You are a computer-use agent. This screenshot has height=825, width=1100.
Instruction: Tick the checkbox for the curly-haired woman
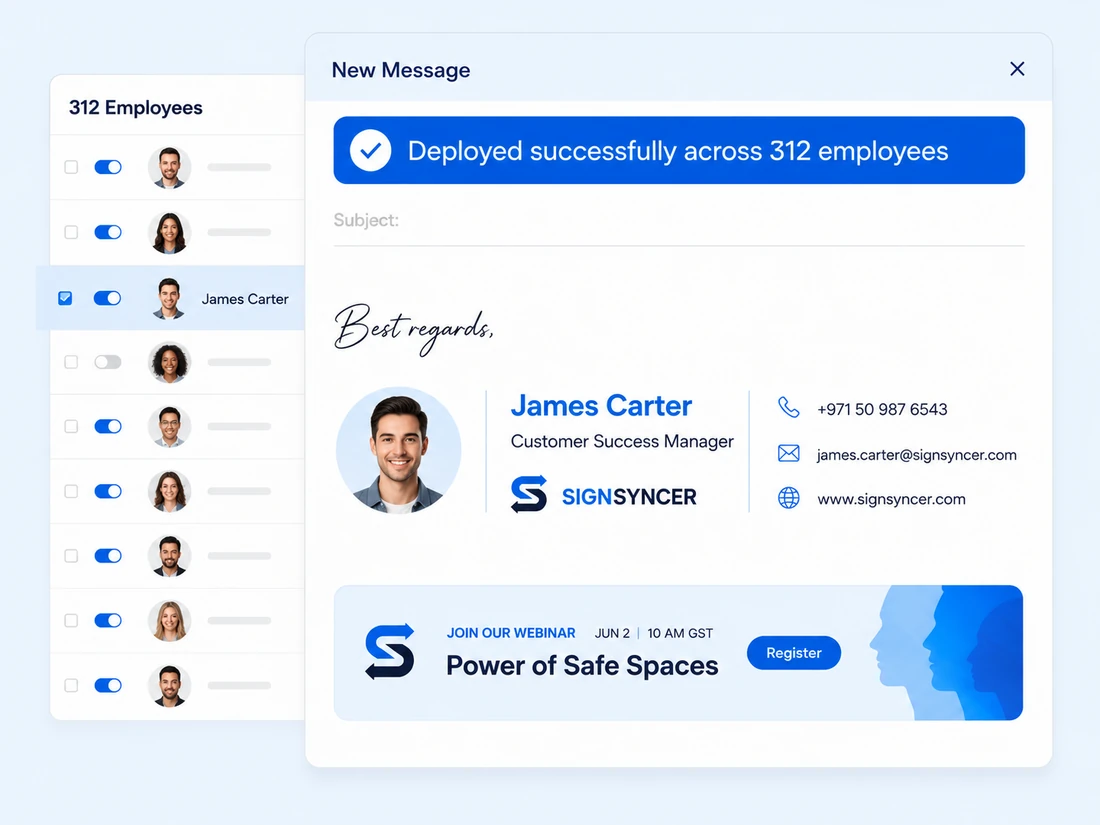71,362
